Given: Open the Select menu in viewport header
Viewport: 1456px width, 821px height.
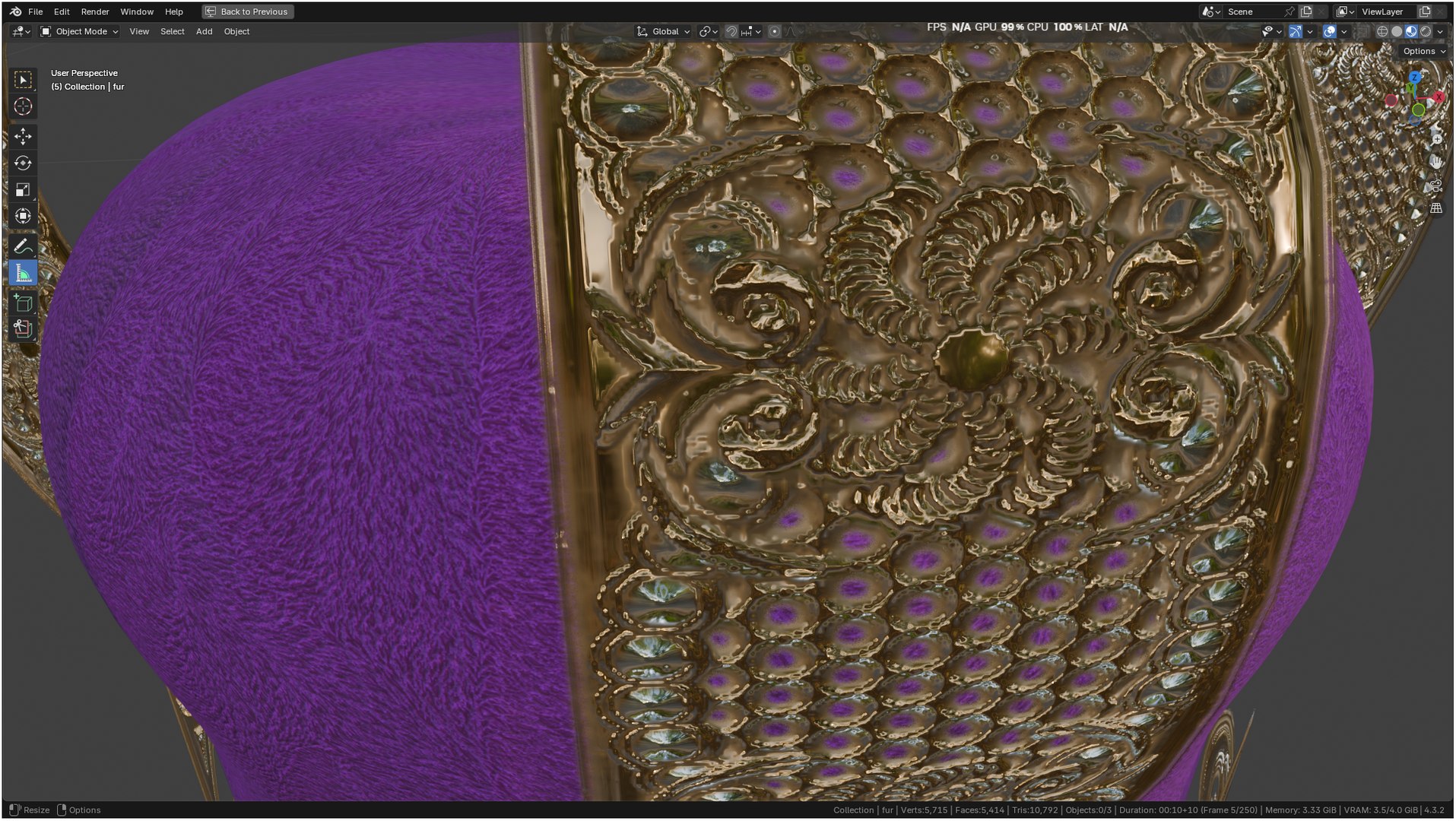Looking at the screenshot, I should coord(173,31).
